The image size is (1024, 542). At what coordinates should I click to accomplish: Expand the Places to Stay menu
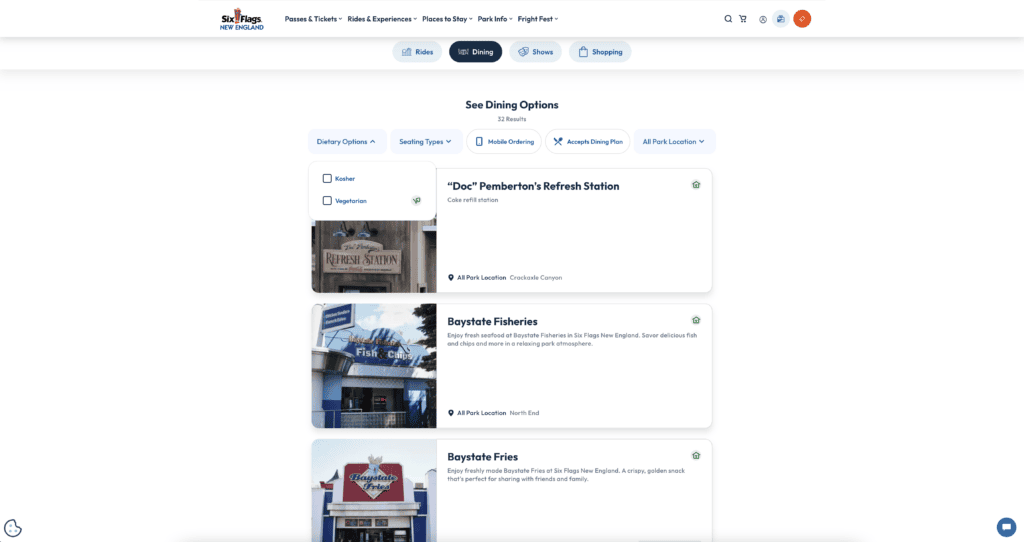point(447,19)
